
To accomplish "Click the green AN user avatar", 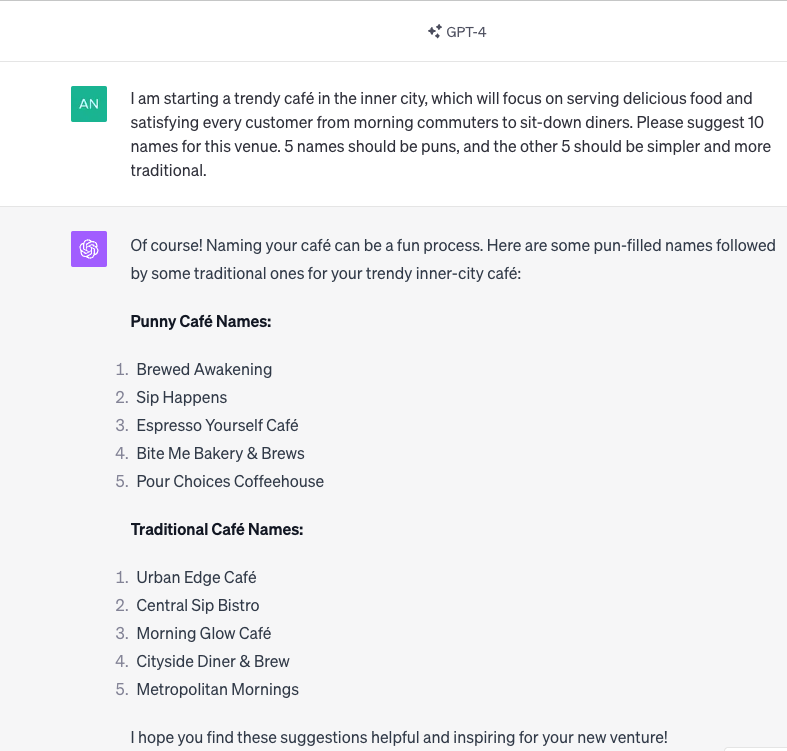I will tap(89, 104).
